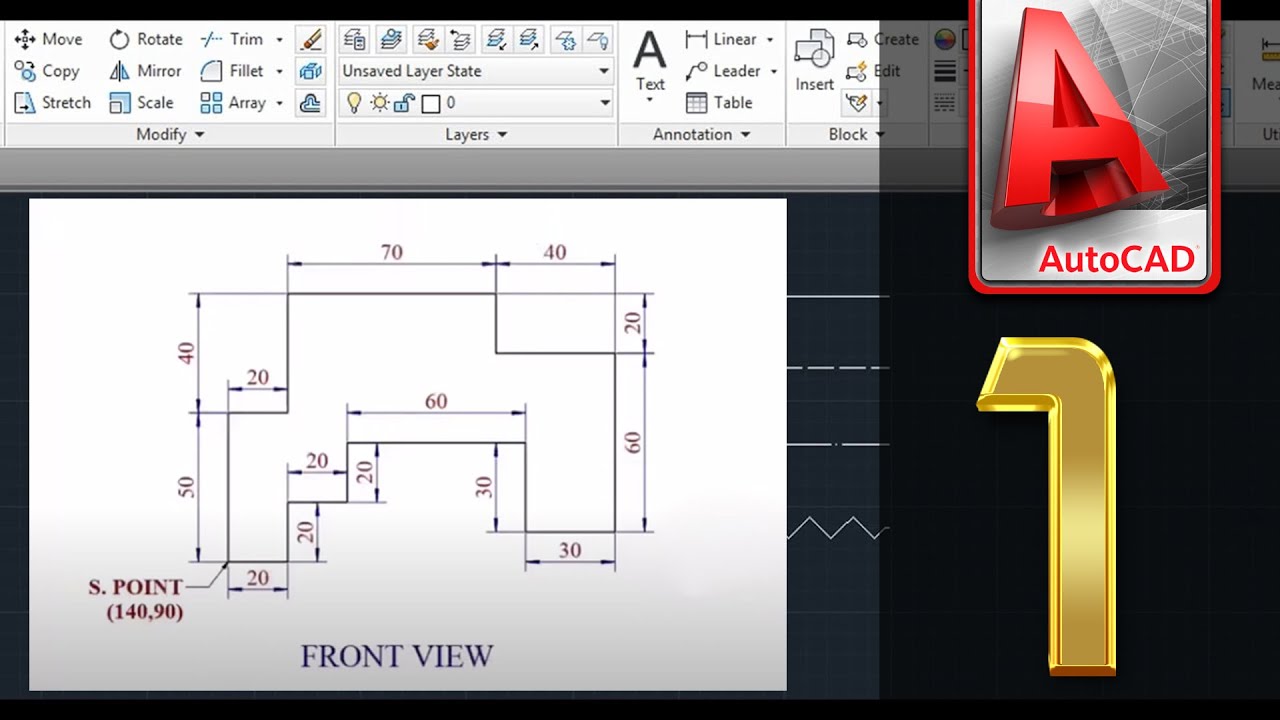Toggle layer 0 on/off light bulb
Viewport: 1280px width, 720px height.
pos(353,102)
